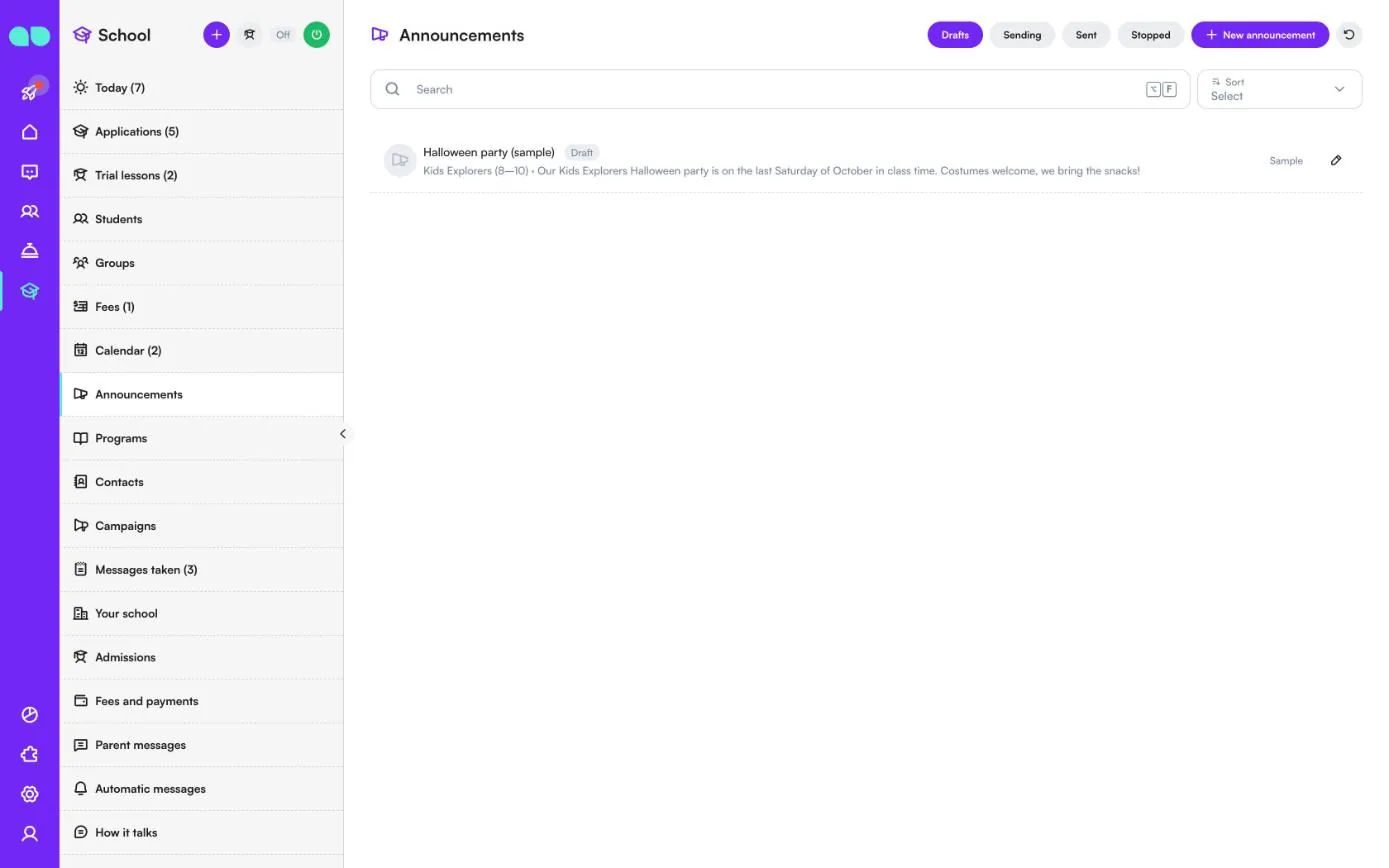Click the announcements Search field
This screenshot has width=1389, height=868.
tap(780, 89)
